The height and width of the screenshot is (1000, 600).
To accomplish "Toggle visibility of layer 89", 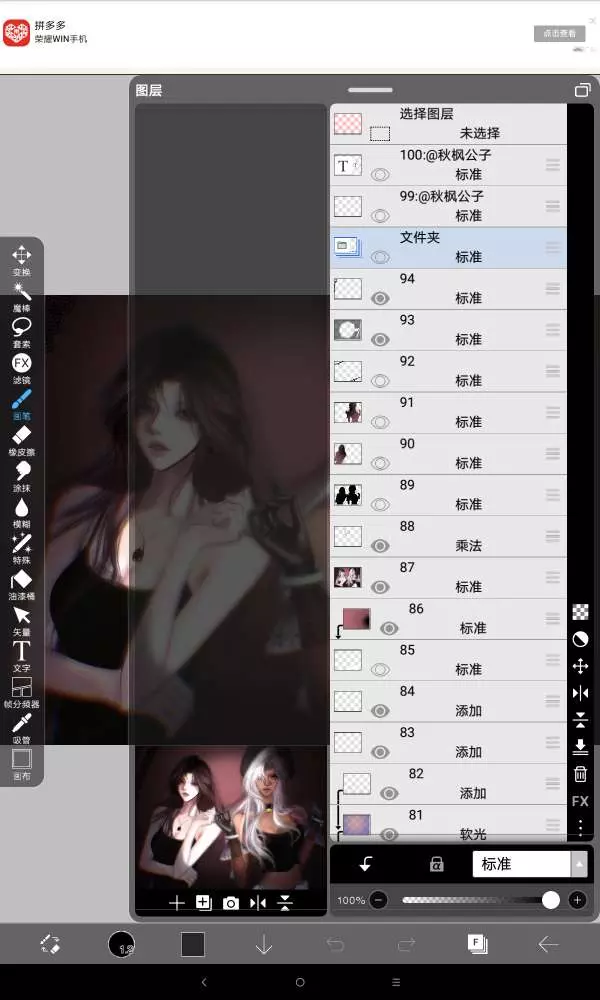I will (380, 504).
